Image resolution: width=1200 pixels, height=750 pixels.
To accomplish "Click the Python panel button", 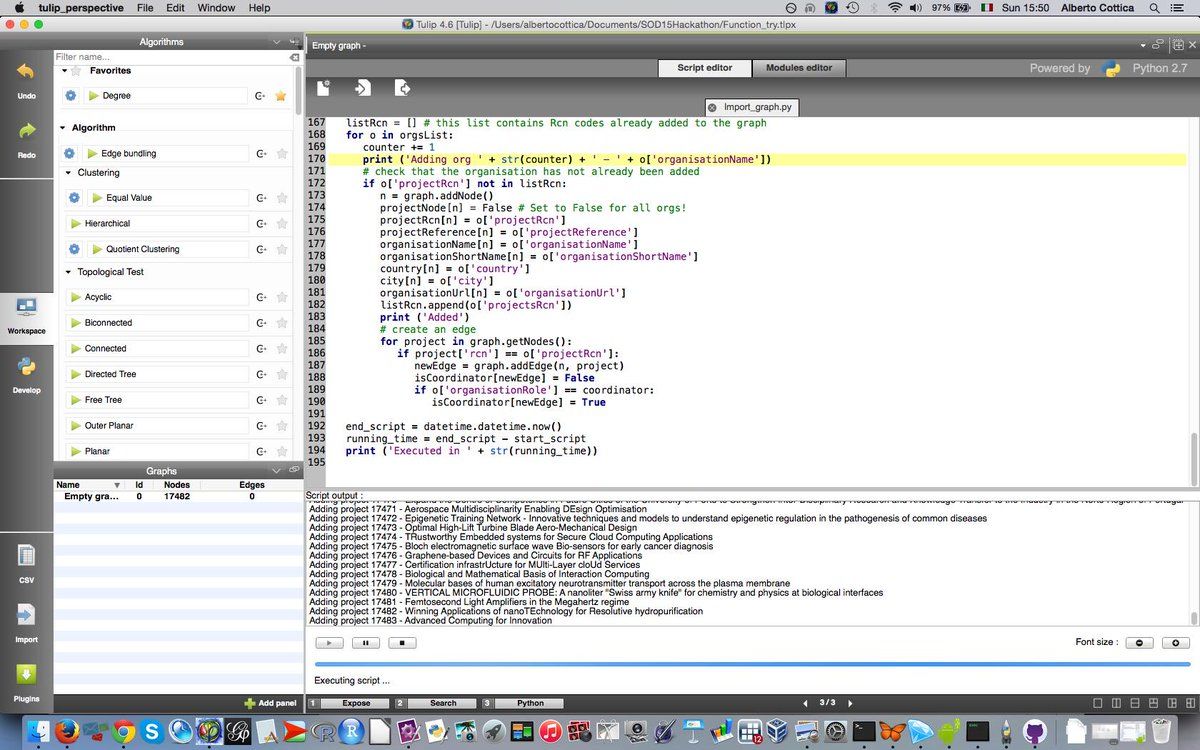I will pos(530,703).
